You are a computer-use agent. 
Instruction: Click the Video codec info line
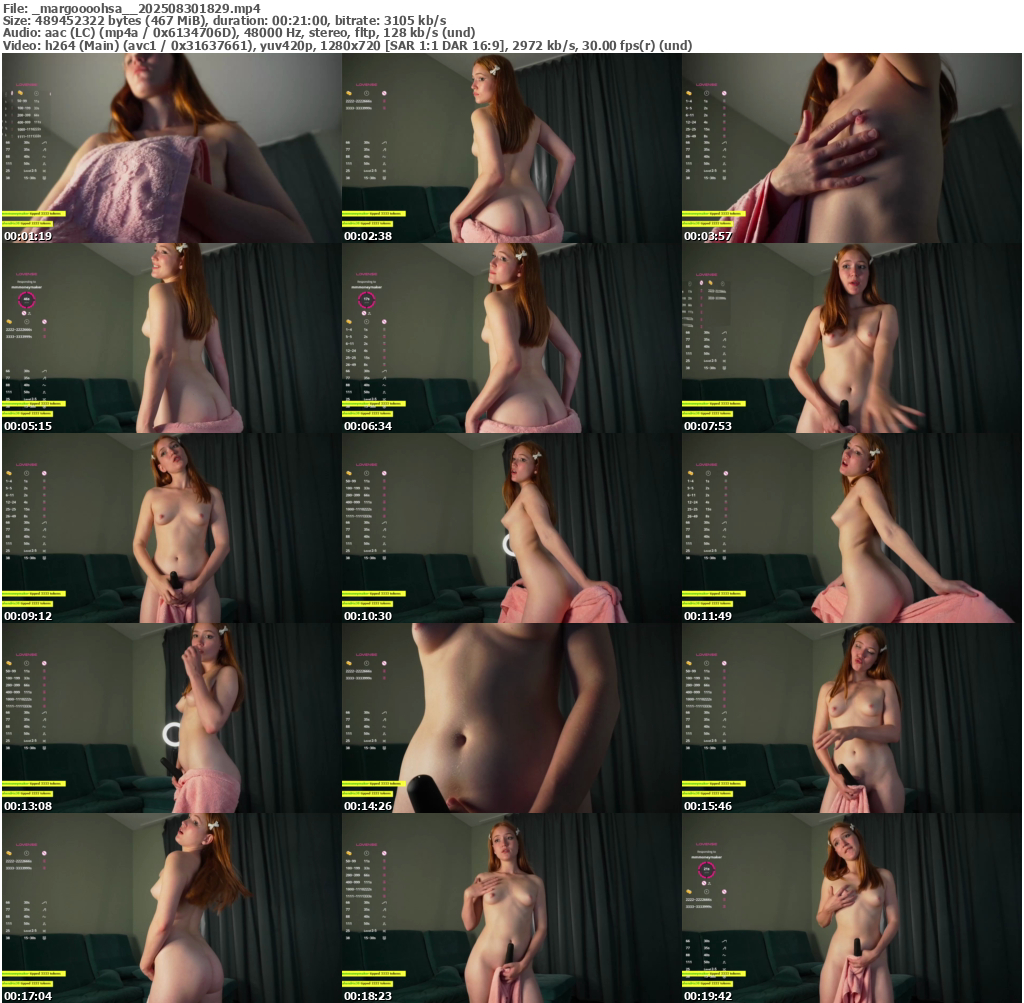[347, 45]
